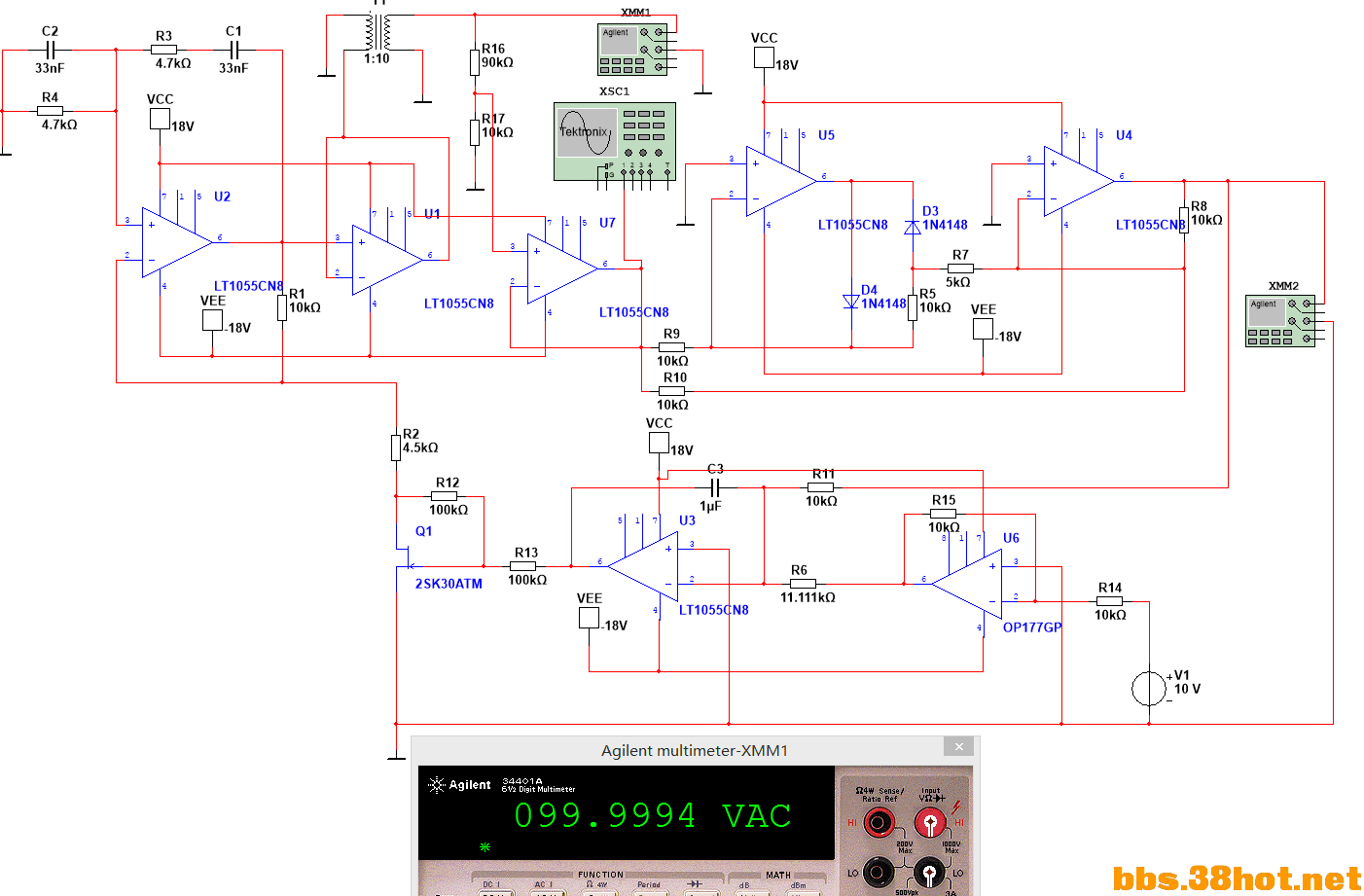The width and height of the screenshot is (1364, 896).
Task: Select resistor R4 symbol
Action: (x=51, y=111)
